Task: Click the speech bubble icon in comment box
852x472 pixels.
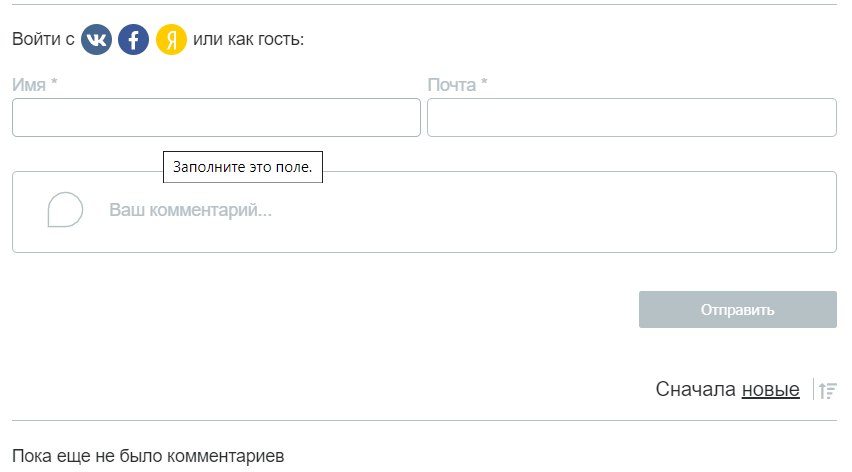Action: click(65, 210)
